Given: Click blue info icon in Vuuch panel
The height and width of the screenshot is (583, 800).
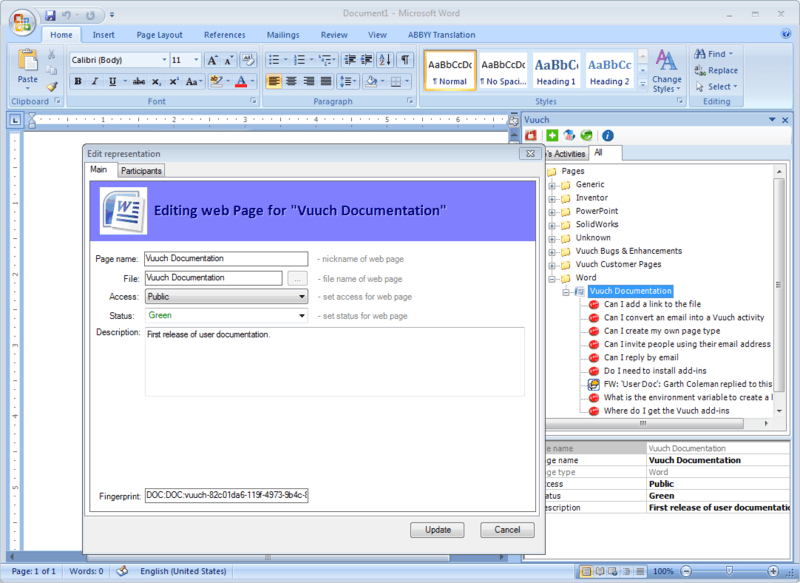Looking at the screenshot, I should click(607, 136).
